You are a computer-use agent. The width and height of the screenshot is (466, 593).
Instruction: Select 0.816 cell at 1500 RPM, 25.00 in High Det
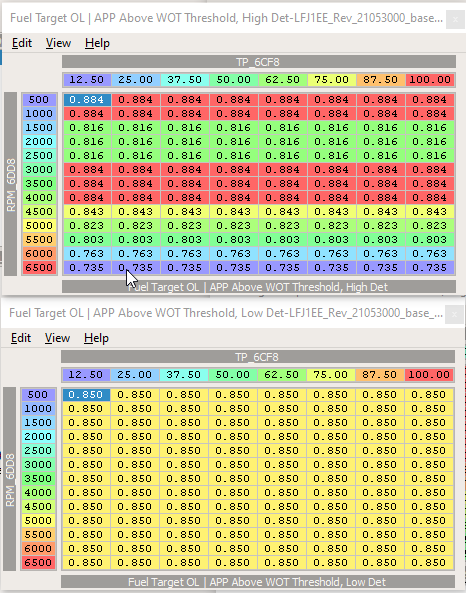point(136,127)
